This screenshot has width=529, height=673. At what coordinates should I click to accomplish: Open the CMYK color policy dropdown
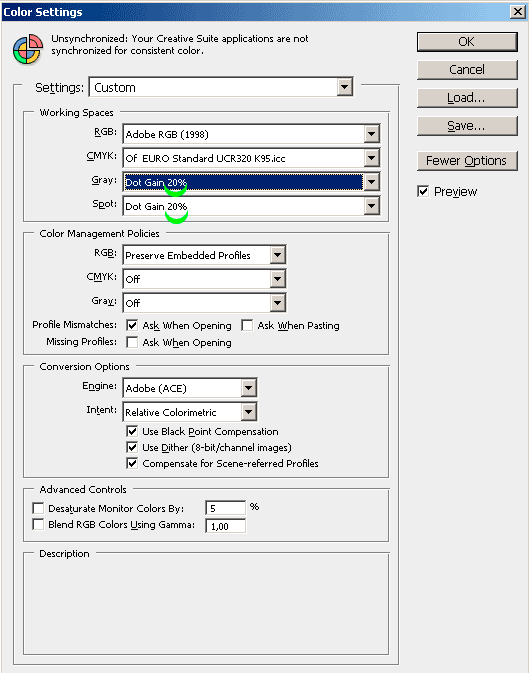tap(204, 279)
